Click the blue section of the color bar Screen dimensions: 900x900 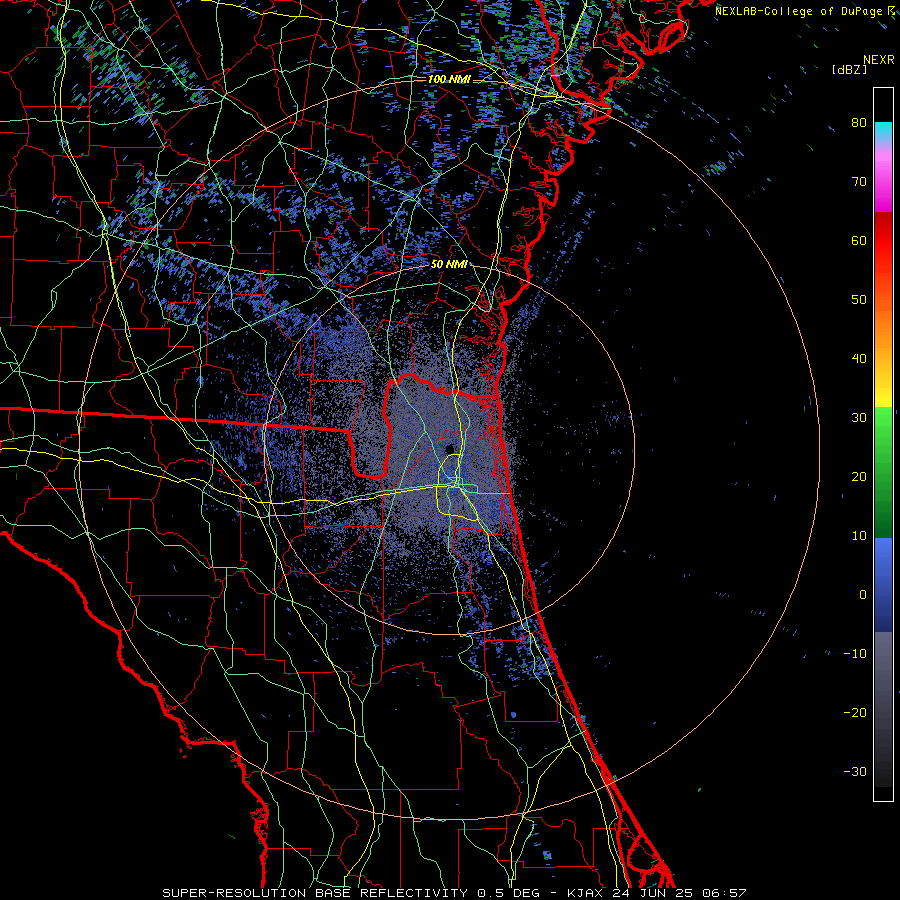point(883,585)
